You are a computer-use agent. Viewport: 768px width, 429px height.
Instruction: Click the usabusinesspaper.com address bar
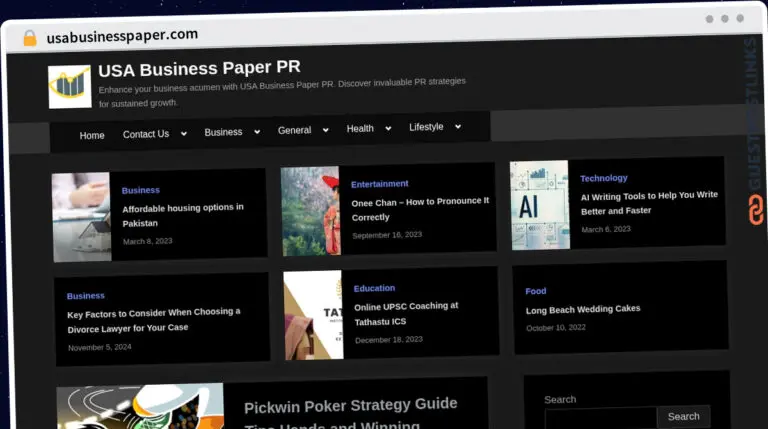pyautogui.click(x=122, y=35)
